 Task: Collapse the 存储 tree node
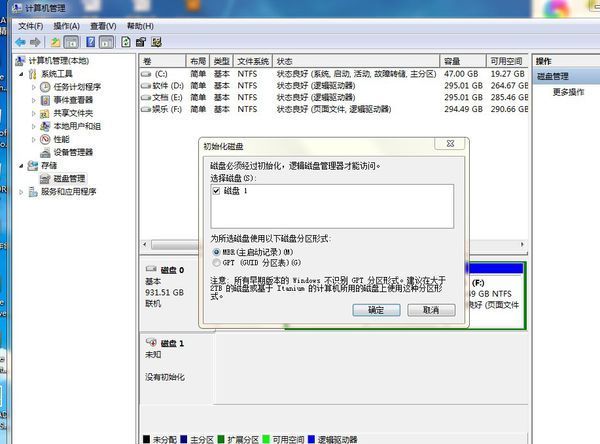point(21,165)
